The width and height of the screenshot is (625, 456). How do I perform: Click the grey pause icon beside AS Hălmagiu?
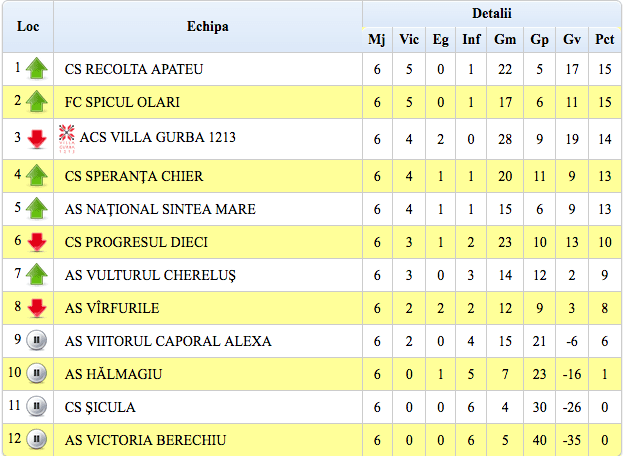tap(37, 373)
